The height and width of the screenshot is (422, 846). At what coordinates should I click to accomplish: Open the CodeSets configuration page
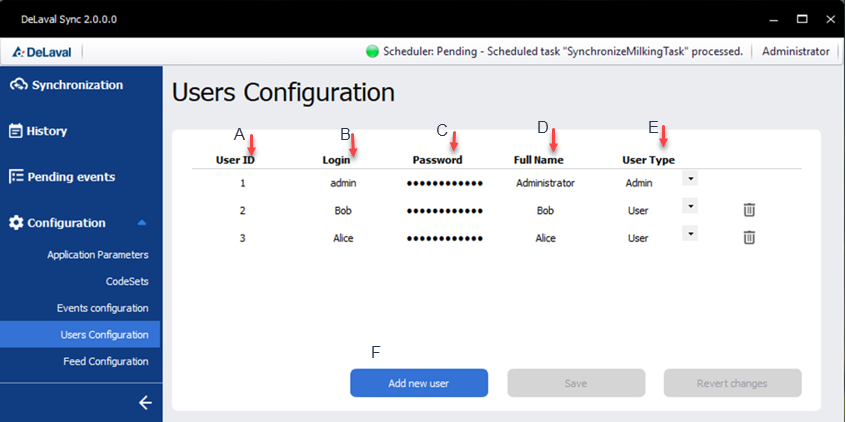tap(127, 281)
